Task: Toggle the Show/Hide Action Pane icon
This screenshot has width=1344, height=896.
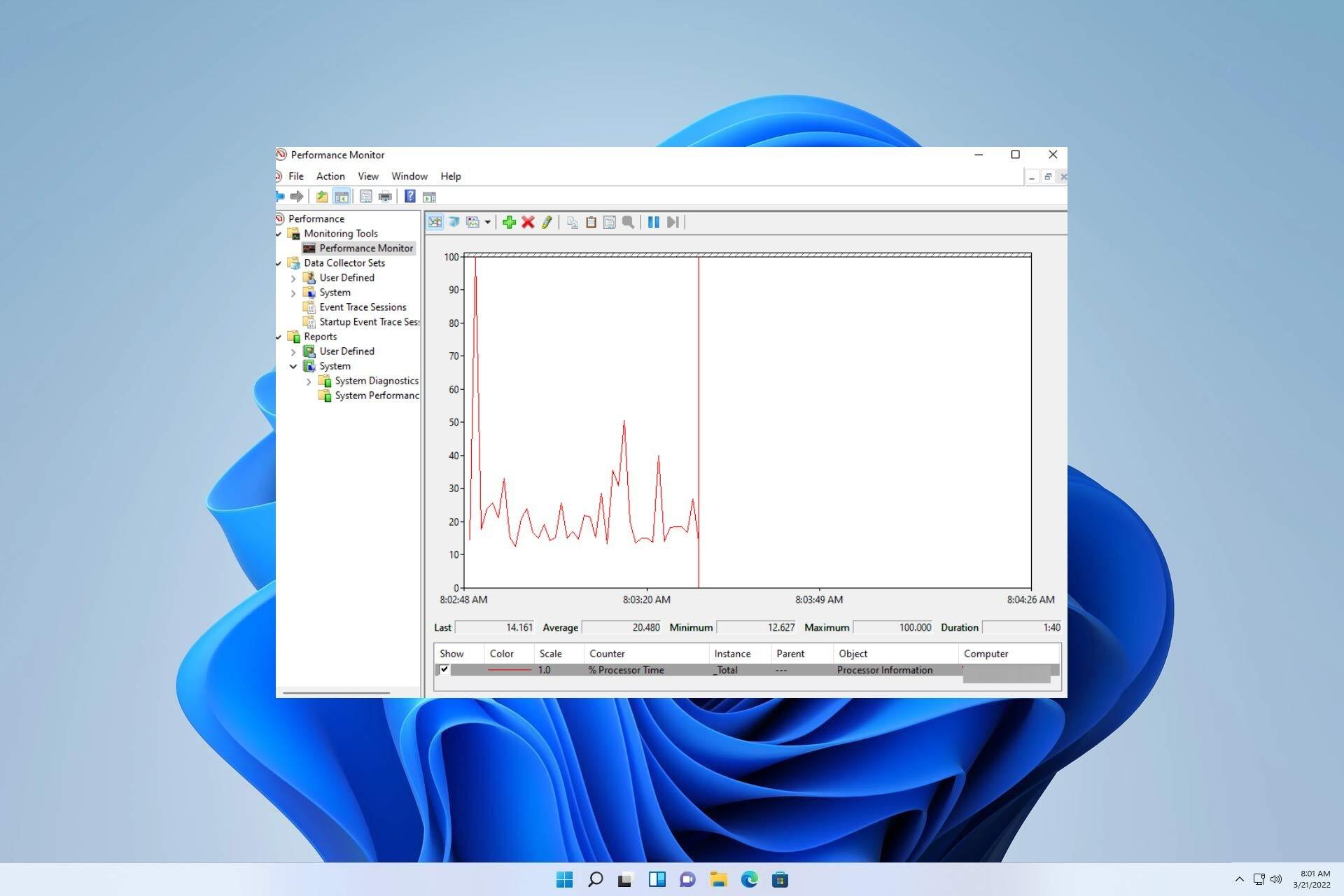Action: (429, 197)
